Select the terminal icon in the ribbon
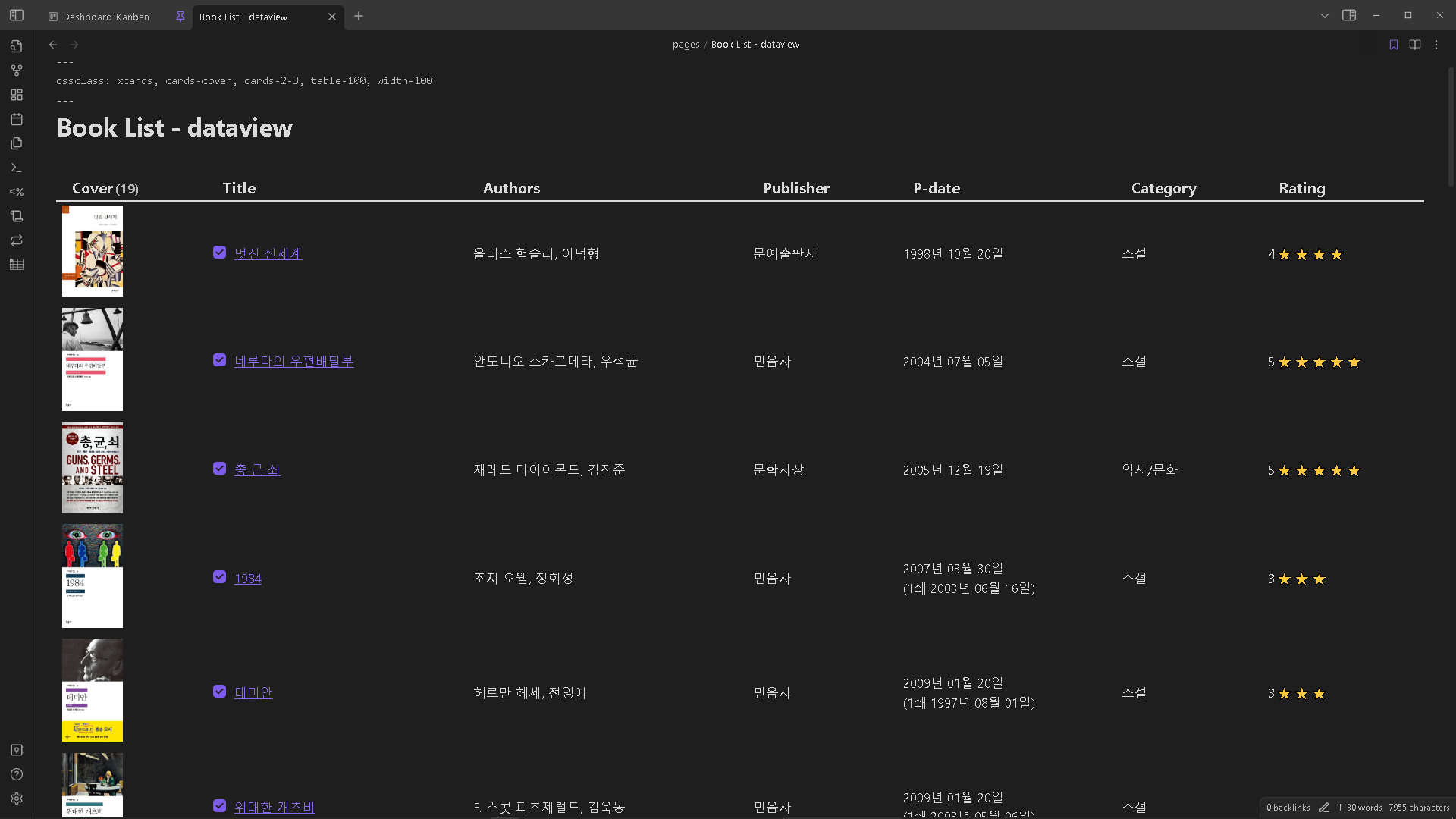This screenshot has height=819, width=1456. [x=17, y=168]
